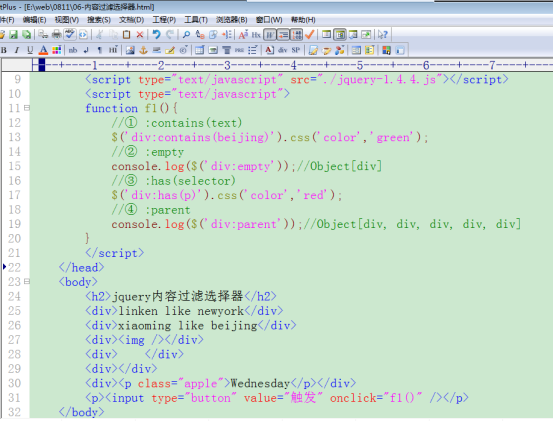Click the Print Preview icon
This screenshot has width=554, height=421.
click(x=43, y=34)
